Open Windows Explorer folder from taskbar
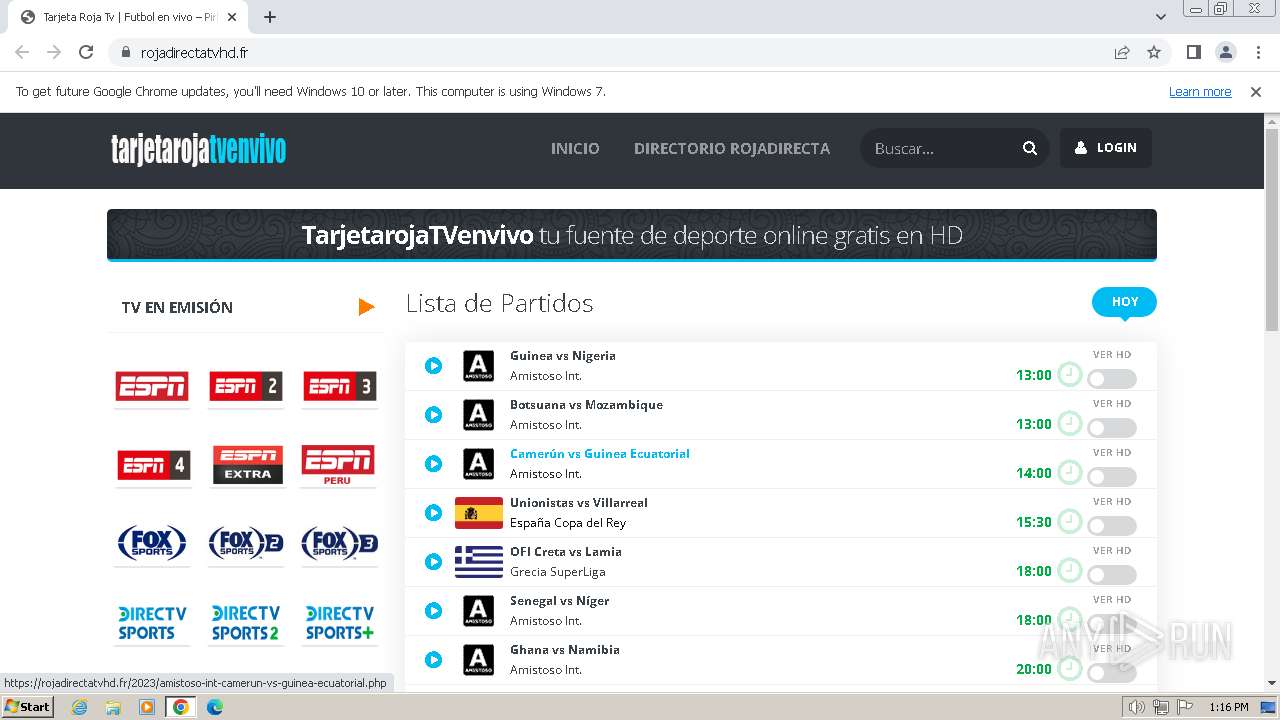Image resolution: width=1280 pixels, height=720 pixels. [x=113, y=707]
